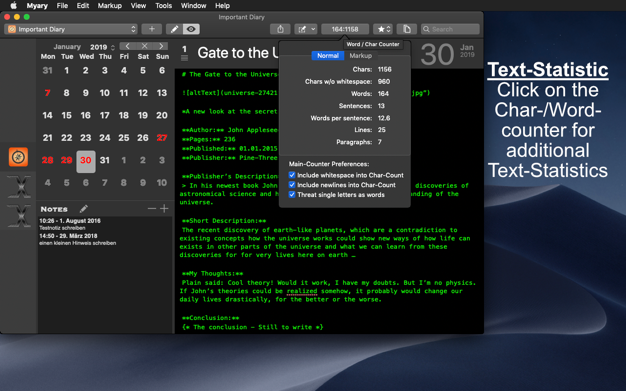
Task: Adjust the 2019 year stepper
Action: [113, 47]
